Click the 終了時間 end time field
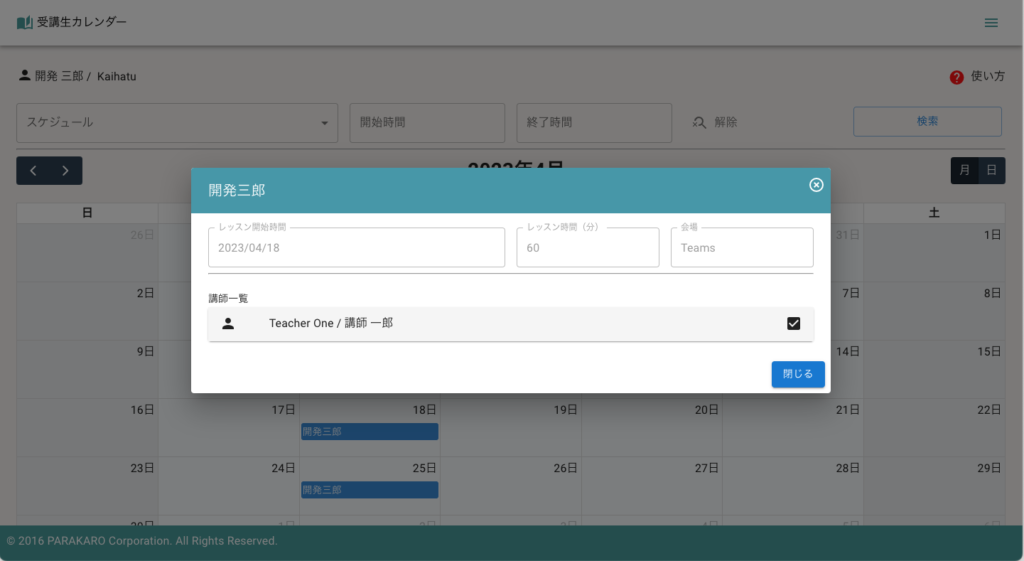Image resolution: width=1024 pixels, height=561 pixels. (x=594, y=123)
